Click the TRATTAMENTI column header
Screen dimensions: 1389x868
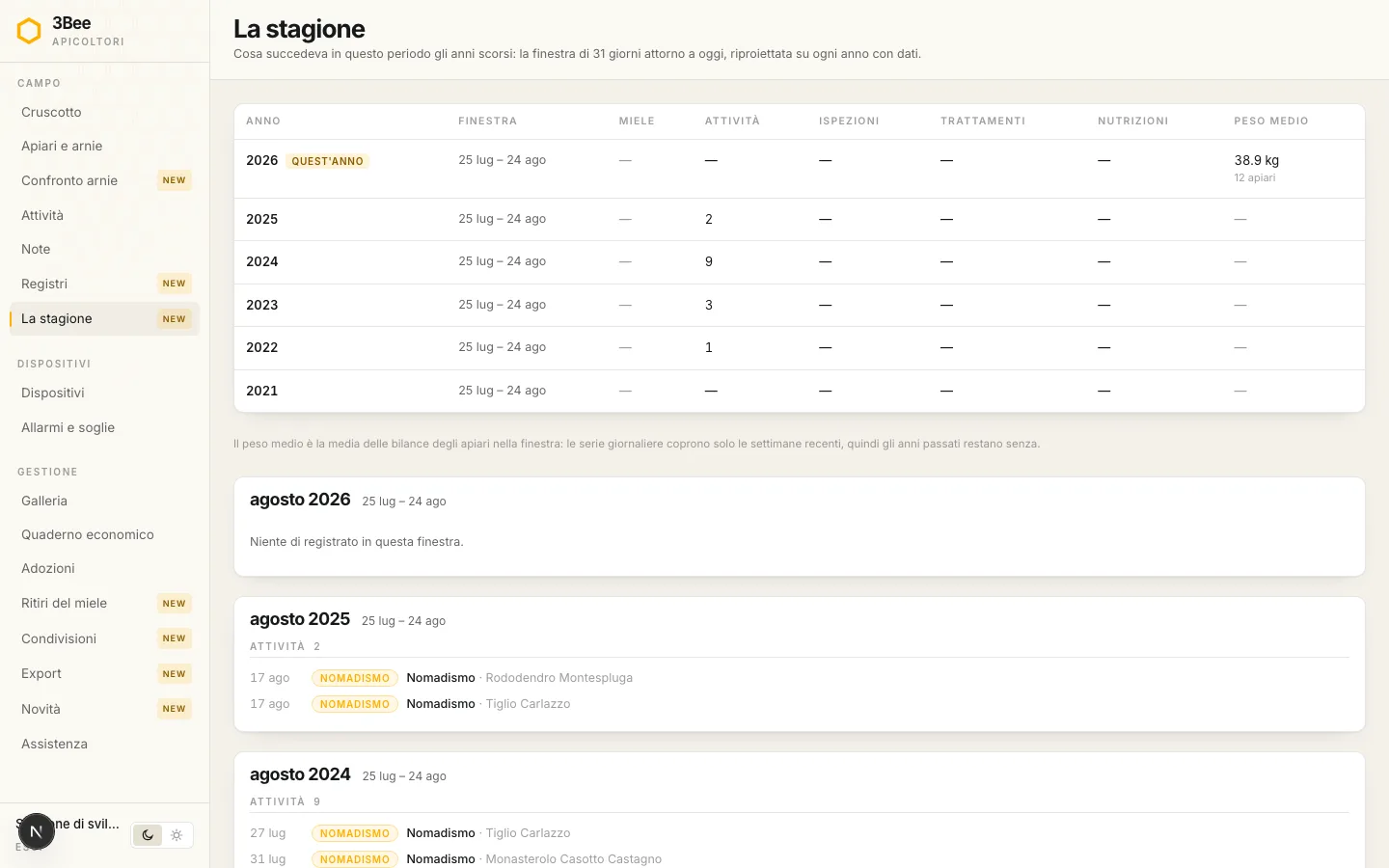(x=983, y=121)
